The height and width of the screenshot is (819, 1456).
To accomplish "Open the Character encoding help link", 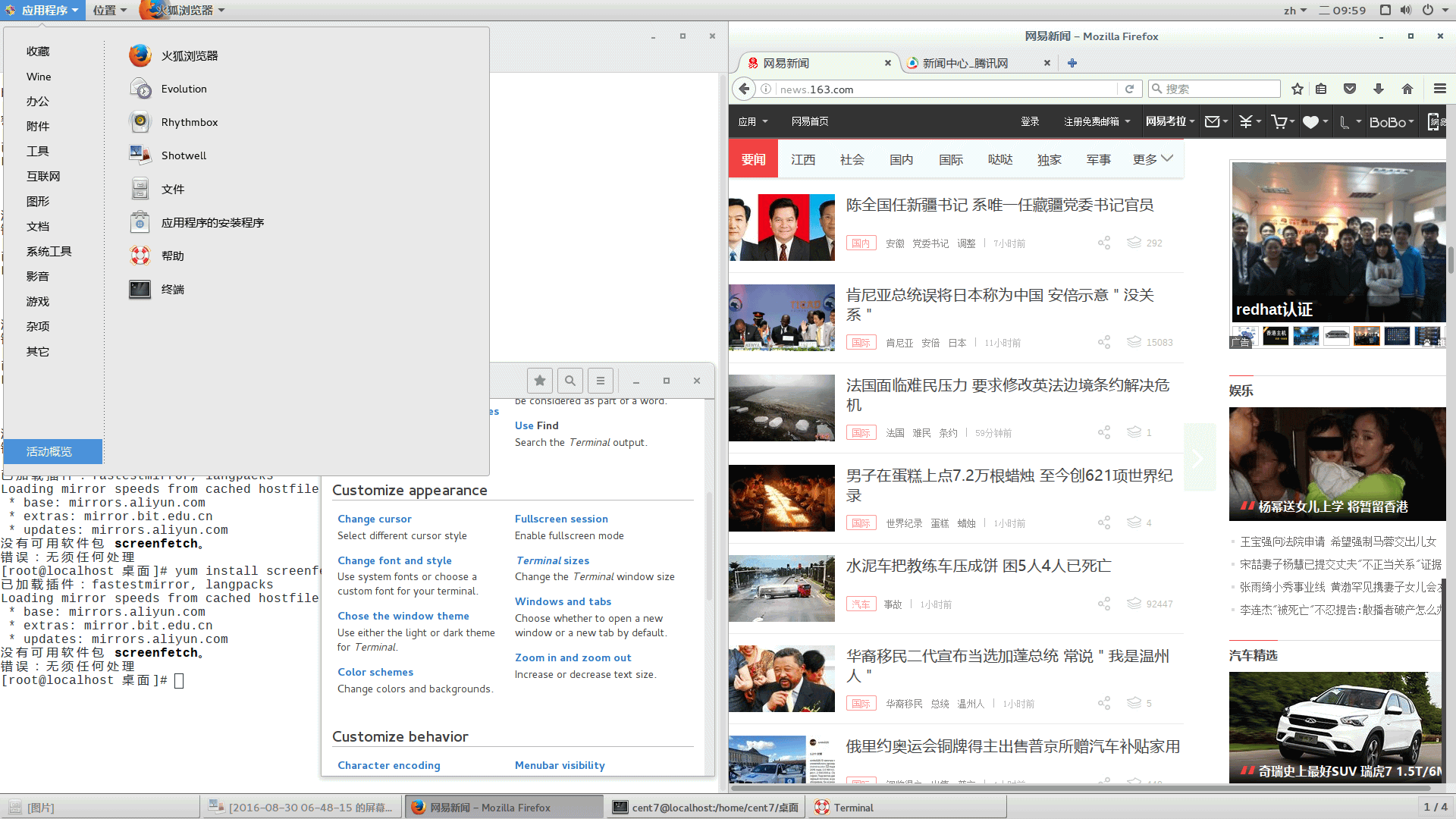I will [388, 765].
